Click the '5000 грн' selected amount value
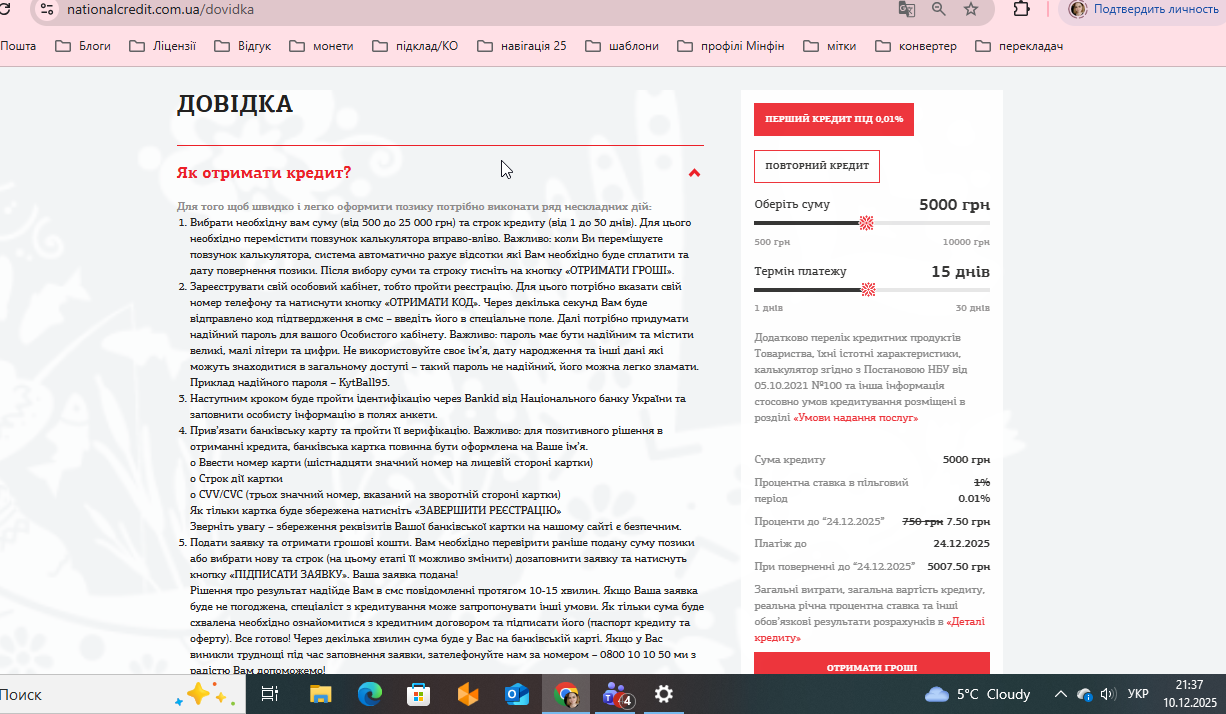Viewport: 1226px width, 714px height. pos(954,205)
